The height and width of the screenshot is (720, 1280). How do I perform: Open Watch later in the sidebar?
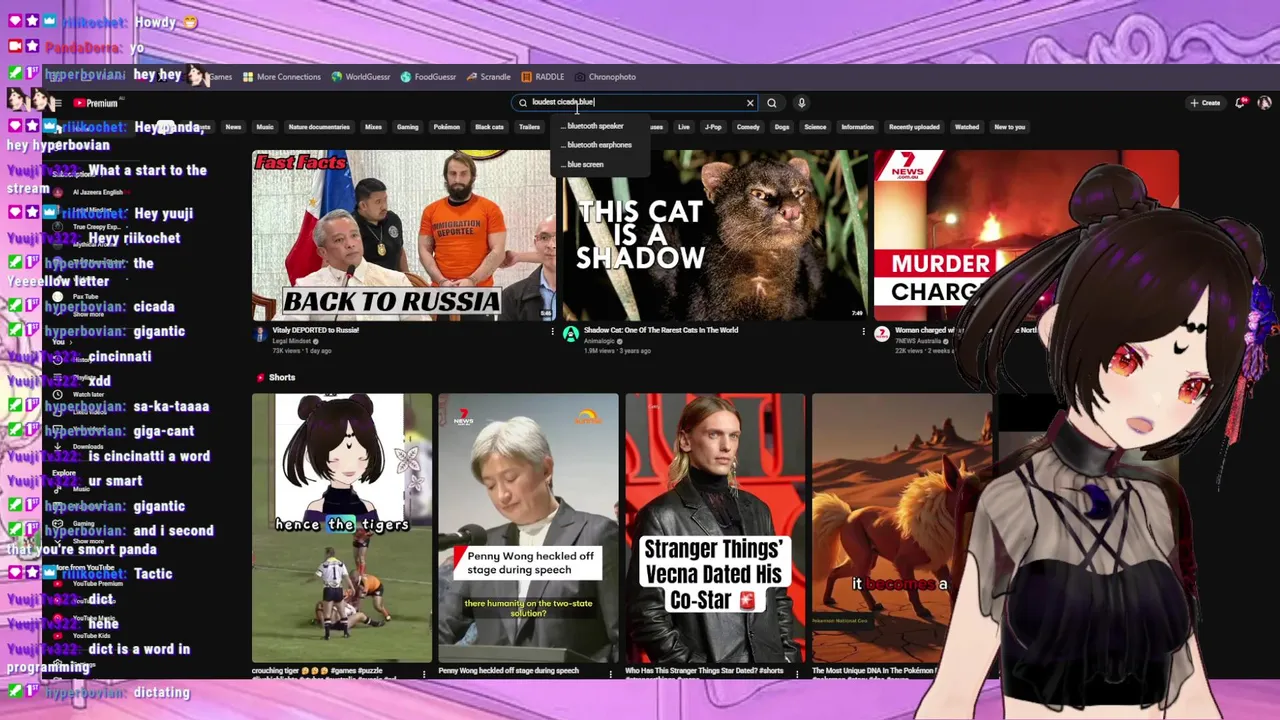click(x=88, y=394)
